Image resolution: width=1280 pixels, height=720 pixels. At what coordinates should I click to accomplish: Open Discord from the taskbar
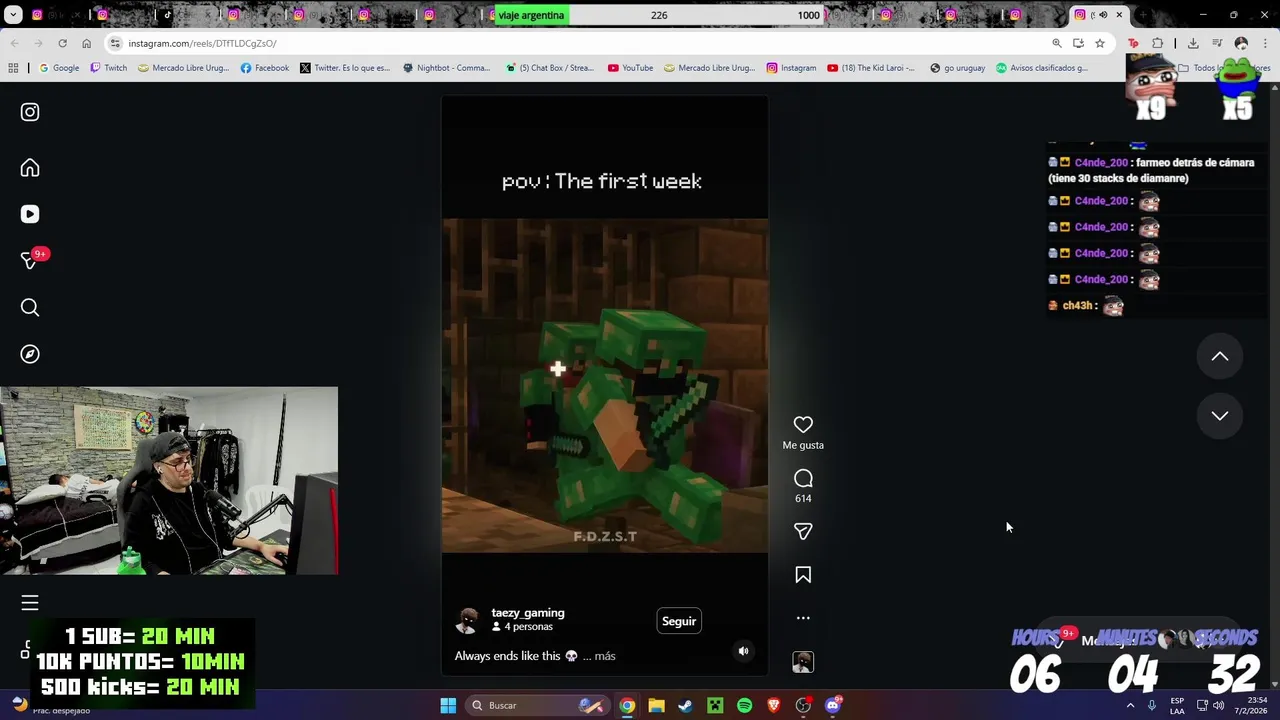tap(833, 706)
